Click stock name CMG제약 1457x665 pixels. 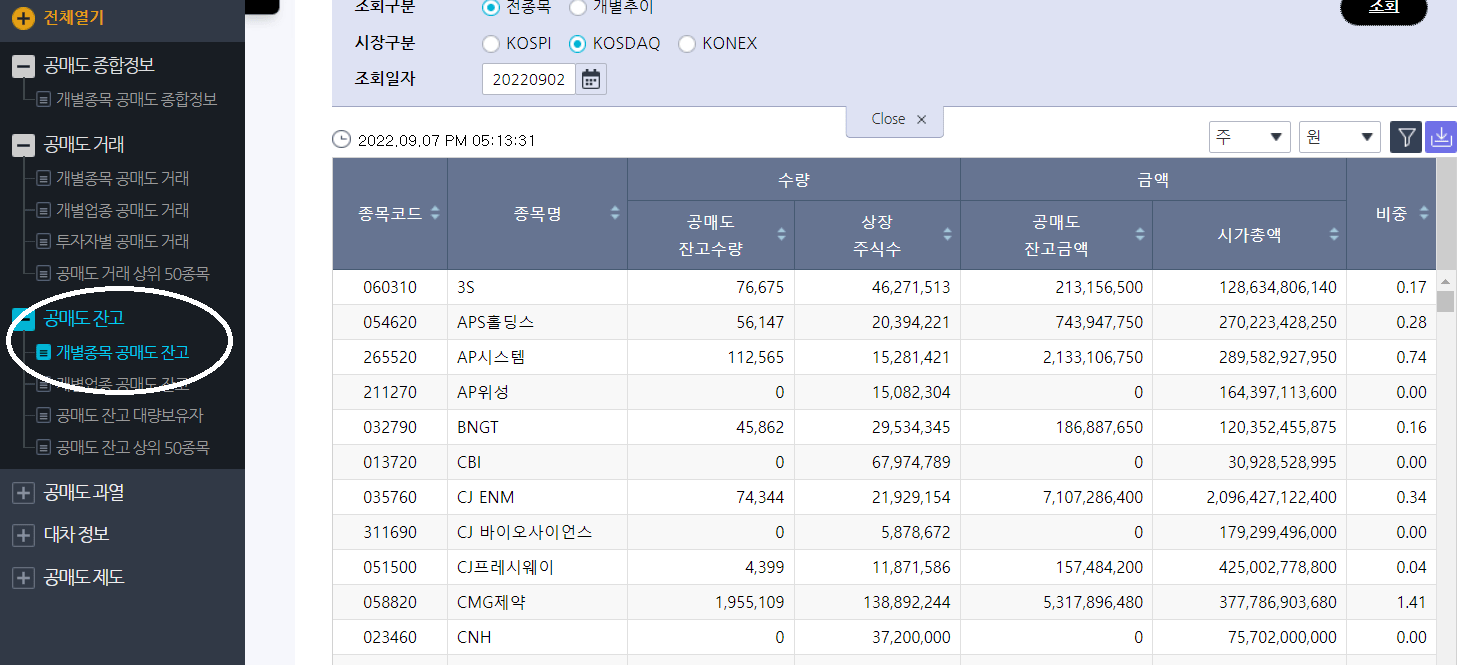491,602
